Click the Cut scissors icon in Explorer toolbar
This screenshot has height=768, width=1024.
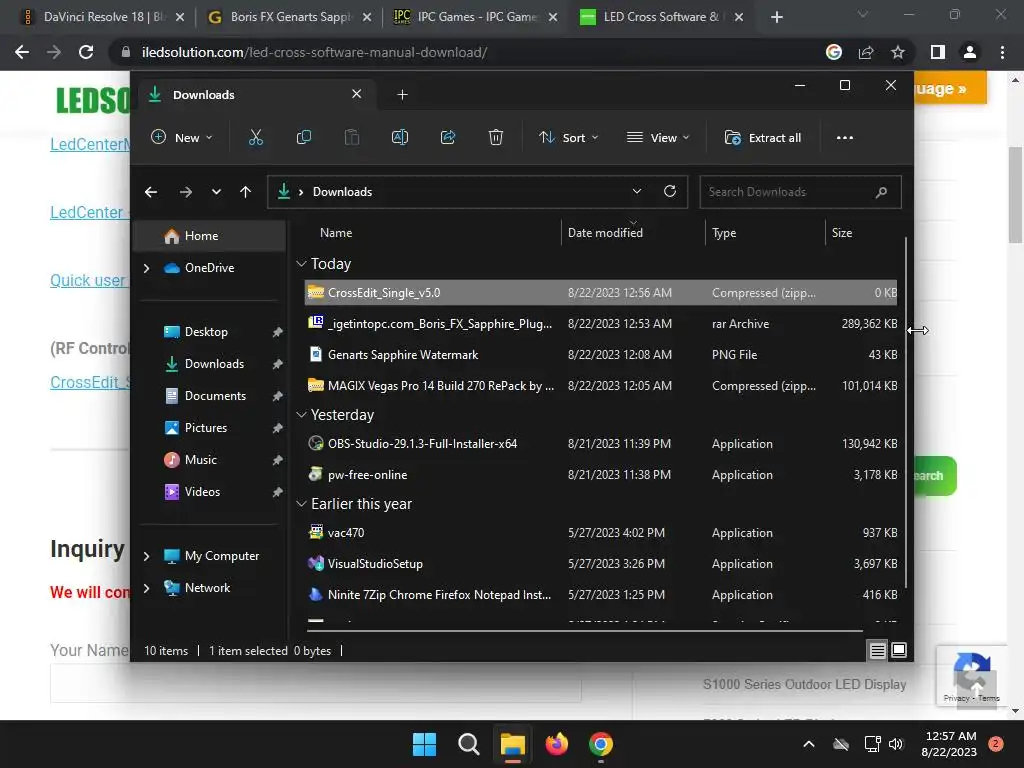(255, 138)
